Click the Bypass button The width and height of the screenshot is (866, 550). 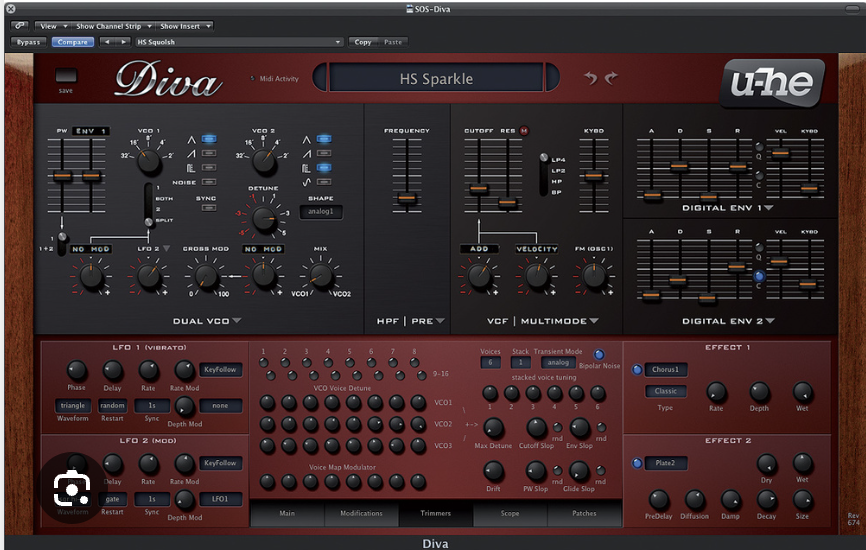click(x=29, y=42)
